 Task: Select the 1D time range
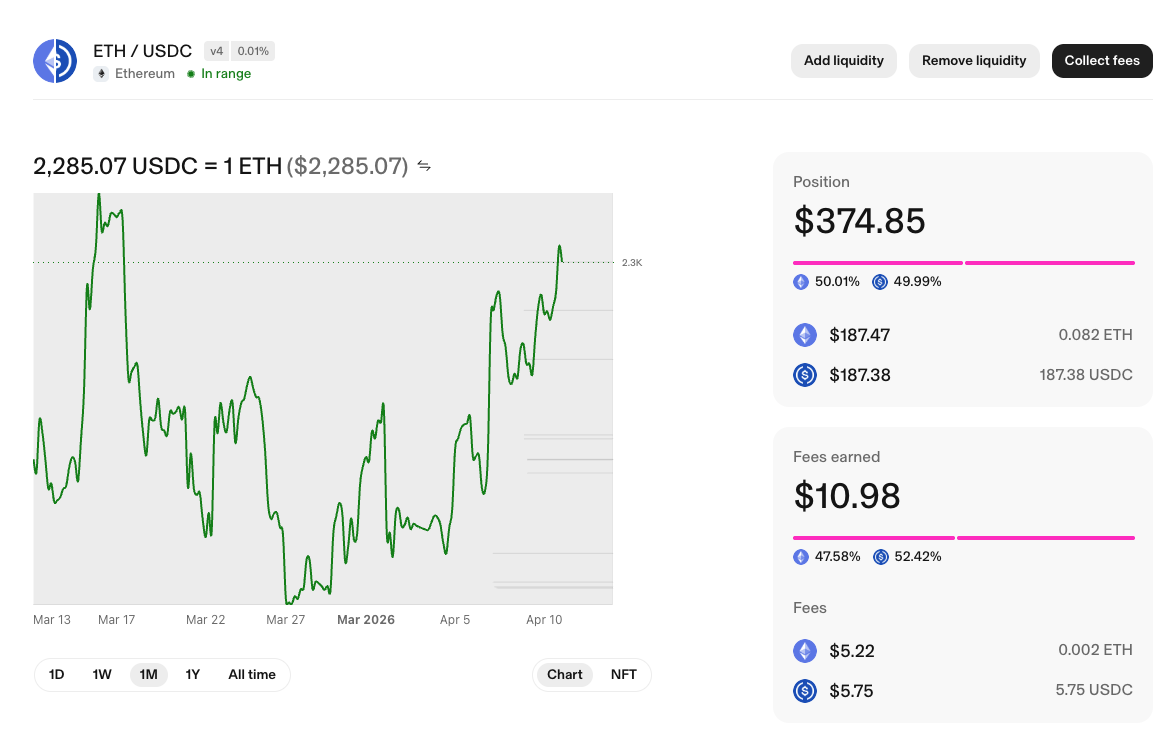(x=57, y=675)
